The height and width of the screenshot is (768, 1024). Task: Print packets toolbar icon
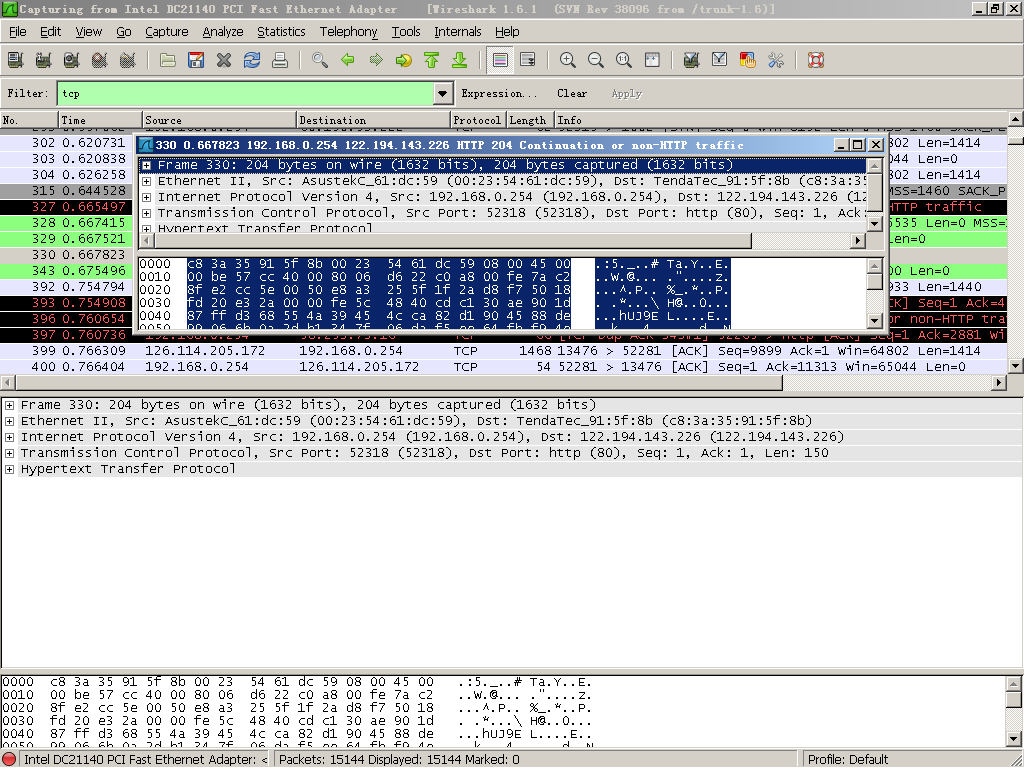pyautogui.click(x=280, y=60)
